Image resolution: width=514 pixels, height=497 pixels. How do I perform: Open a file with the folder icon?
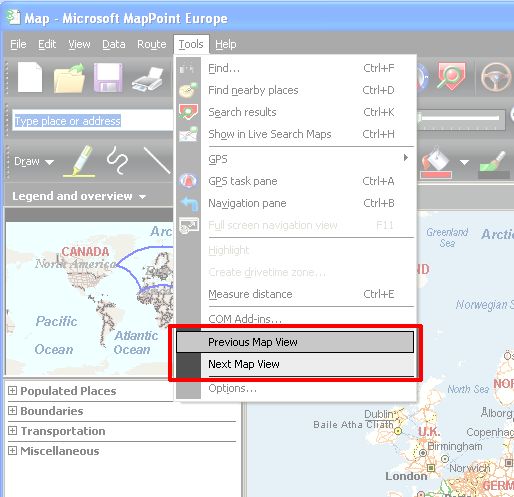pyautogui.click(x=69, y=78)
